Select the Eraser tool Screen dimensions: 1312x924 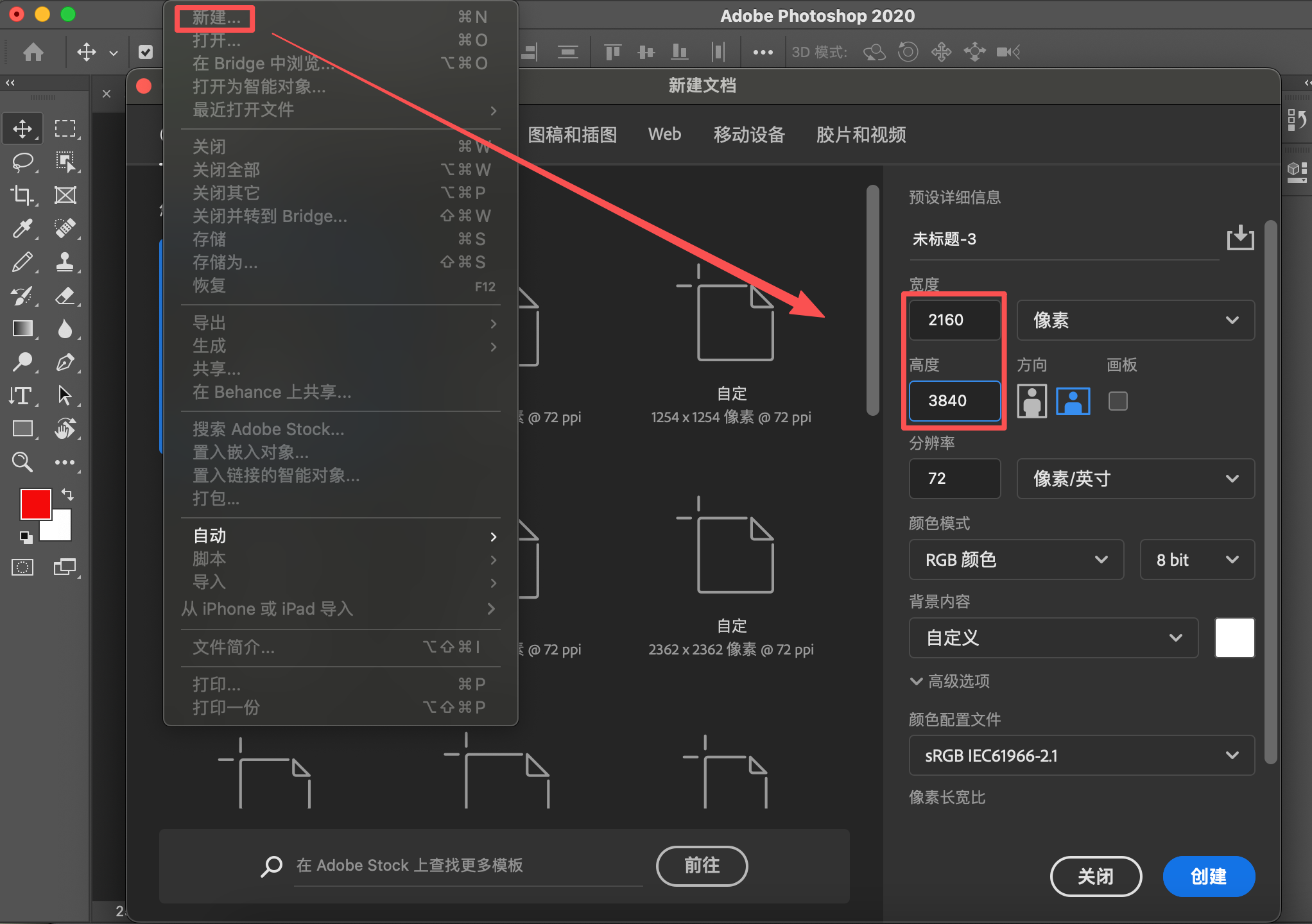(65, 295)
